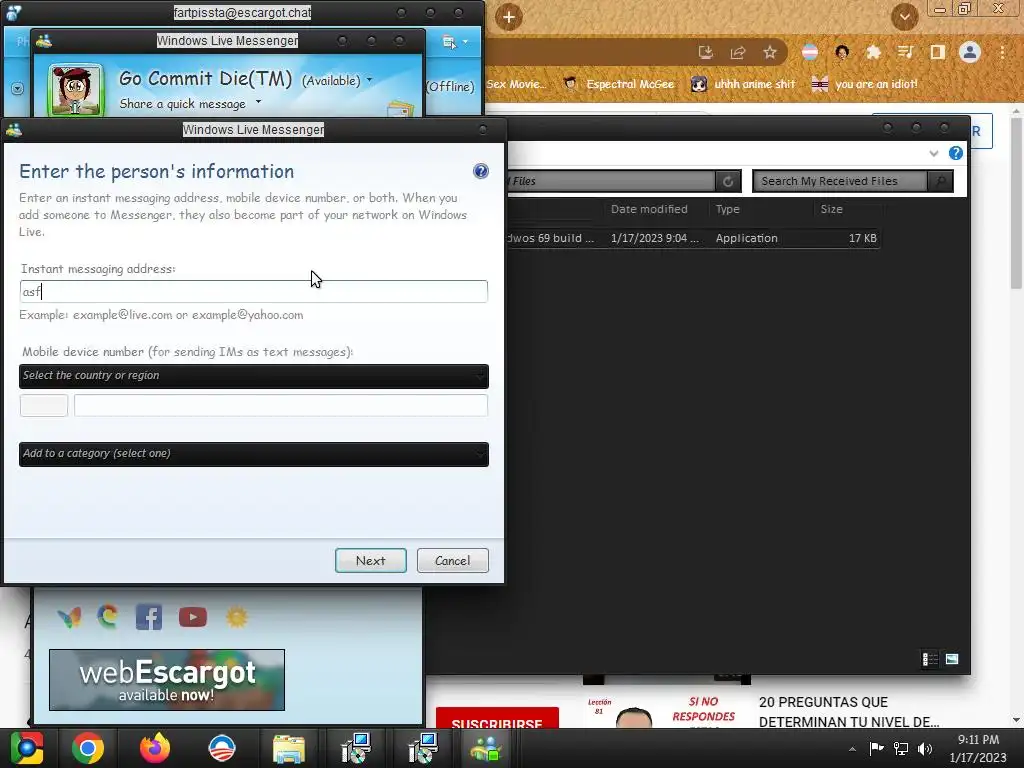
Task: Click the Messenger profile display picture
Action: (x=76, y=90)
